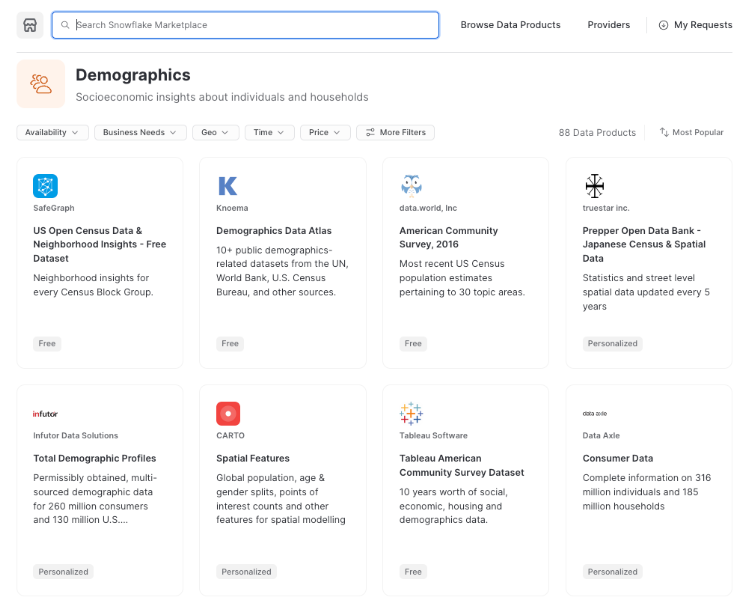Click the data.world owl logo
The width and height of the screenshot is (746, 603).
(x=411, y=185)
